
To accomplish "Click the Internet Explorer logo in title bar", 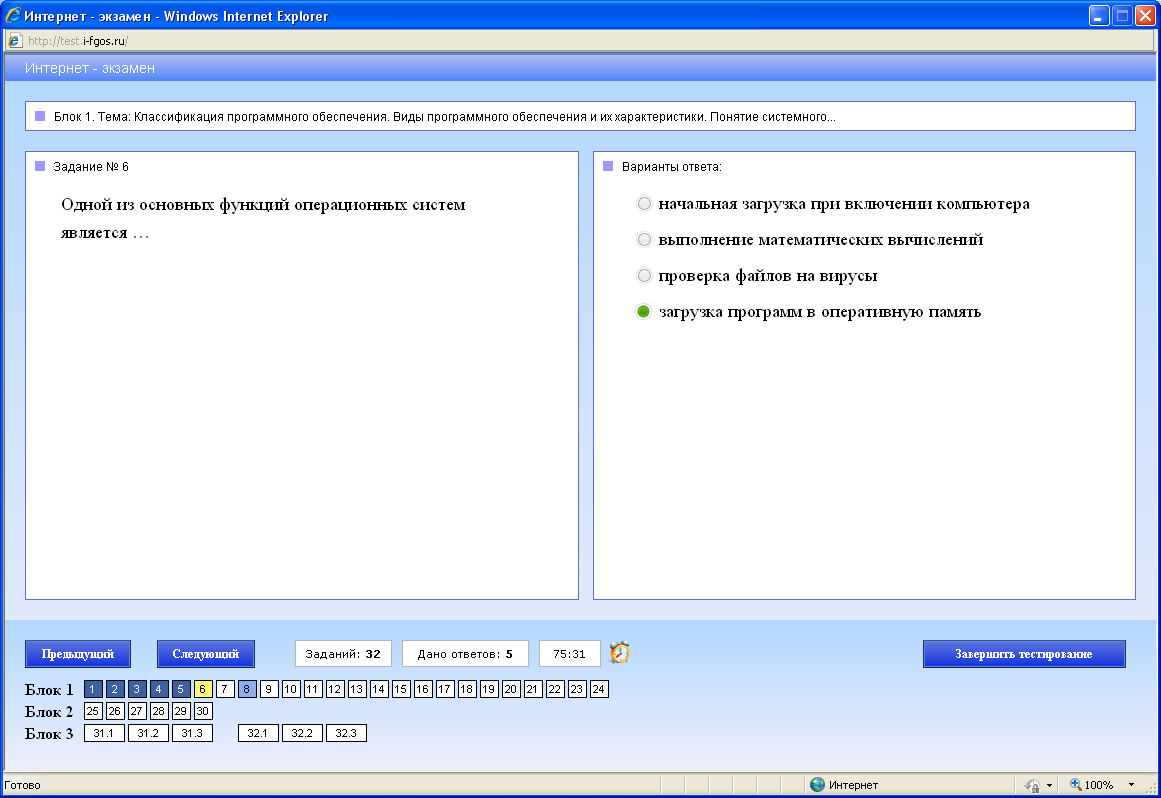I will pos(13,16).
